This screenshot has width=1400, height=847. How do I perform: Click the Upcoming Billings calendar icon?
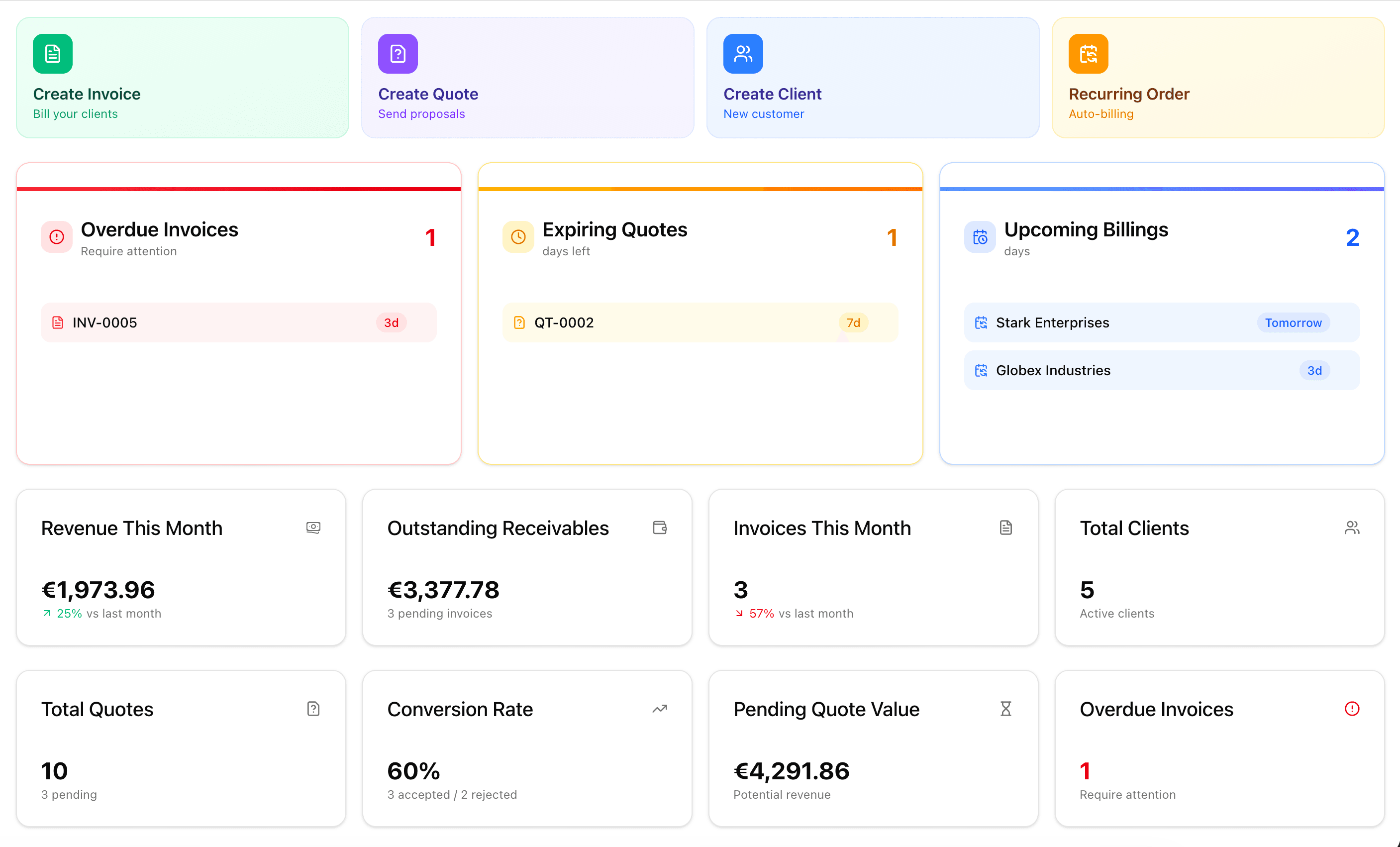click(980, 237)
